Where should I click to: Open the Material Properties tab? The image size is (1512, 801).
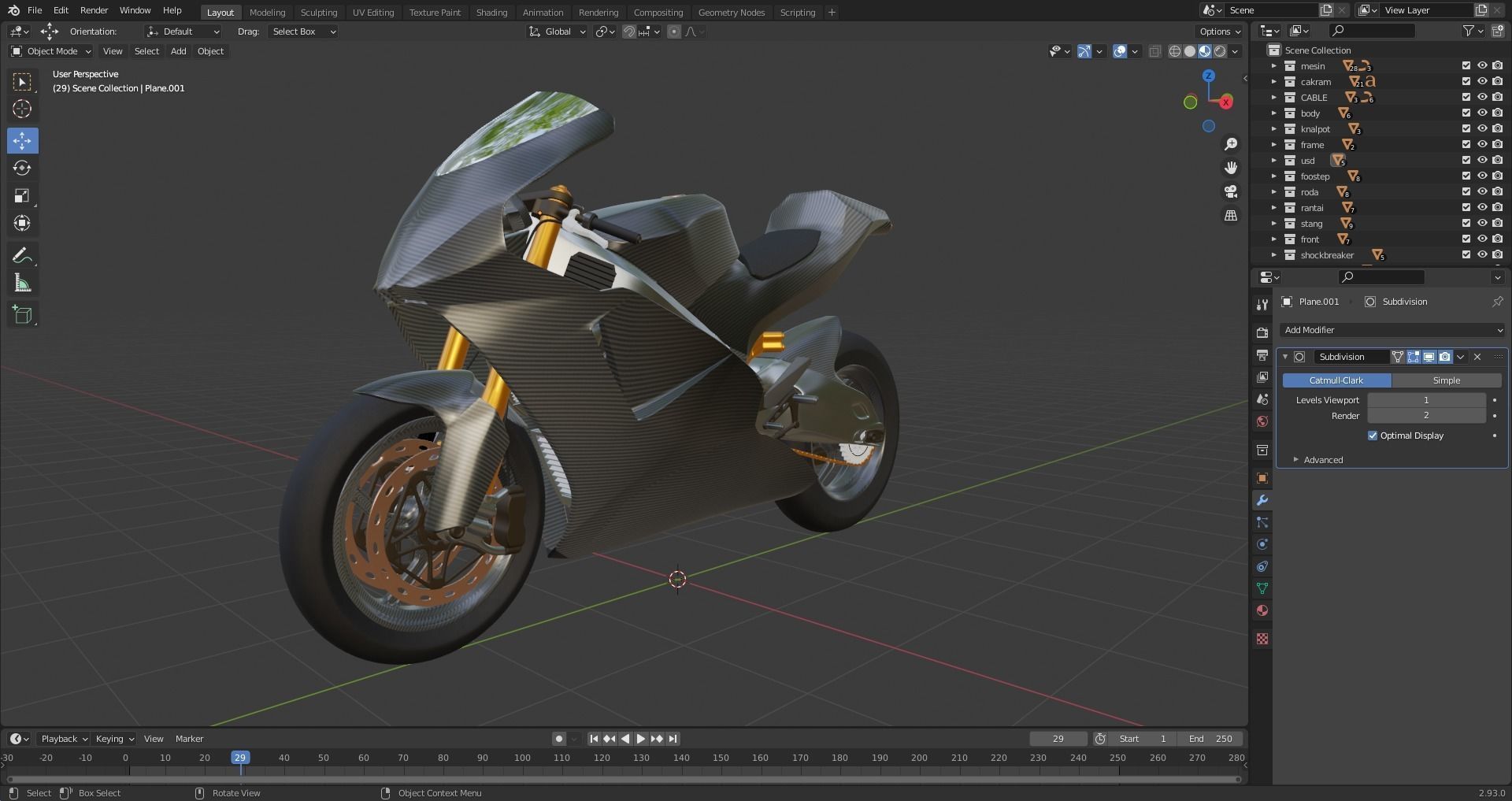click(x=1262, y=610)
